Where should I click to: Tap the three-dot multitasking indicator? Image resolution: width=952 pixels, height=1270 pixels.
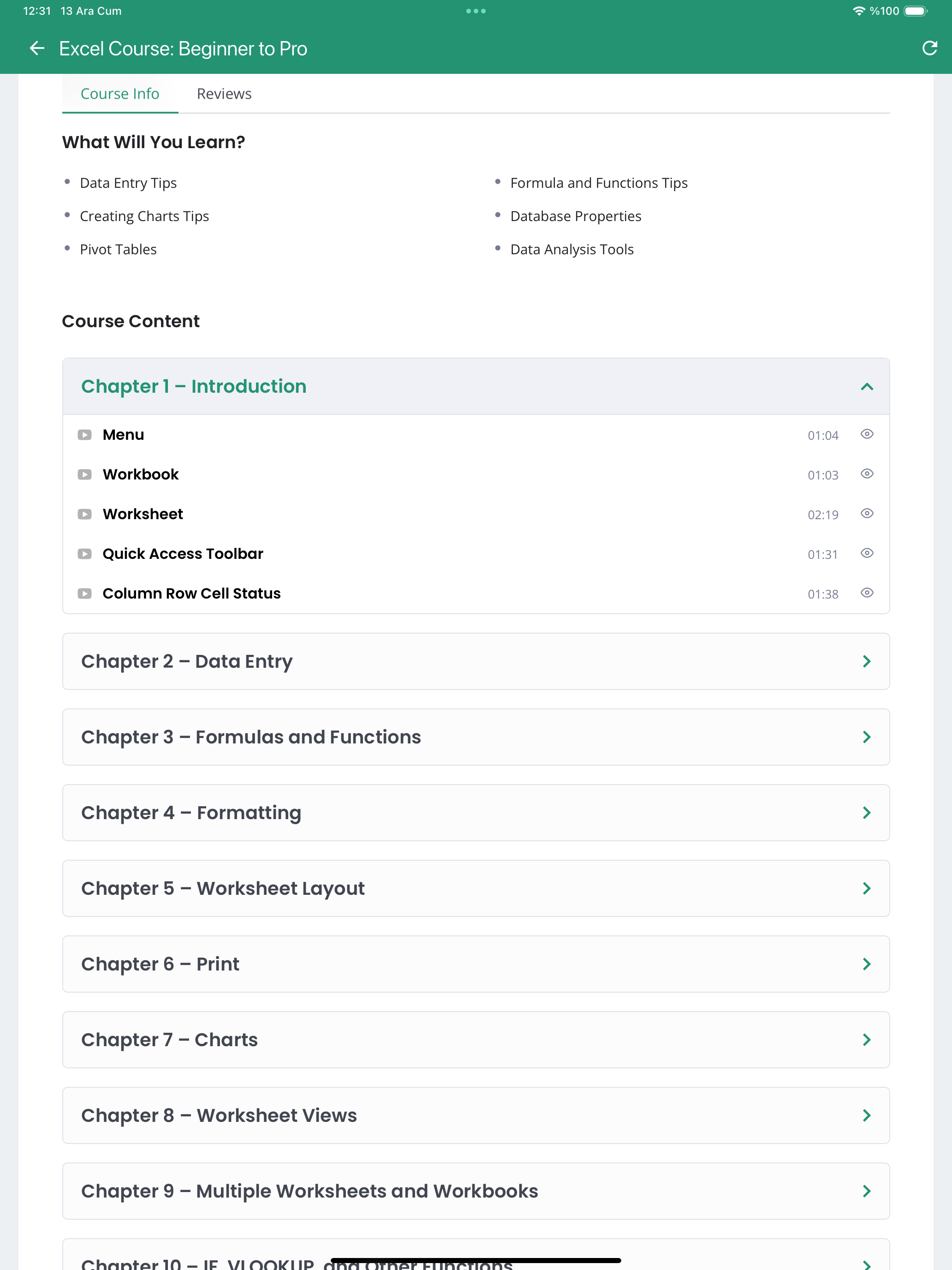tap(476, 11)
